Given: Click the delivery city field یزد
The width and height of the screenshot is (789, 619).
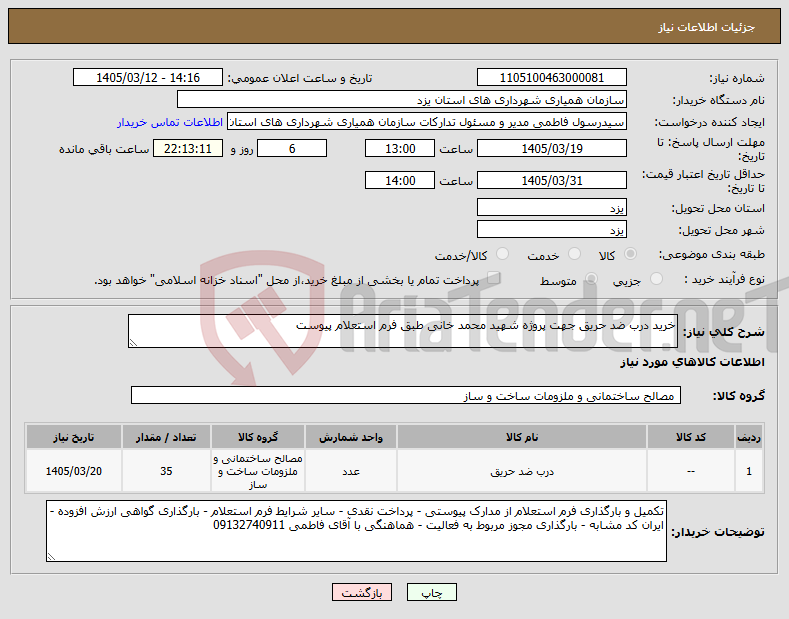Looking at the screenshot, I should click(551, 229).
